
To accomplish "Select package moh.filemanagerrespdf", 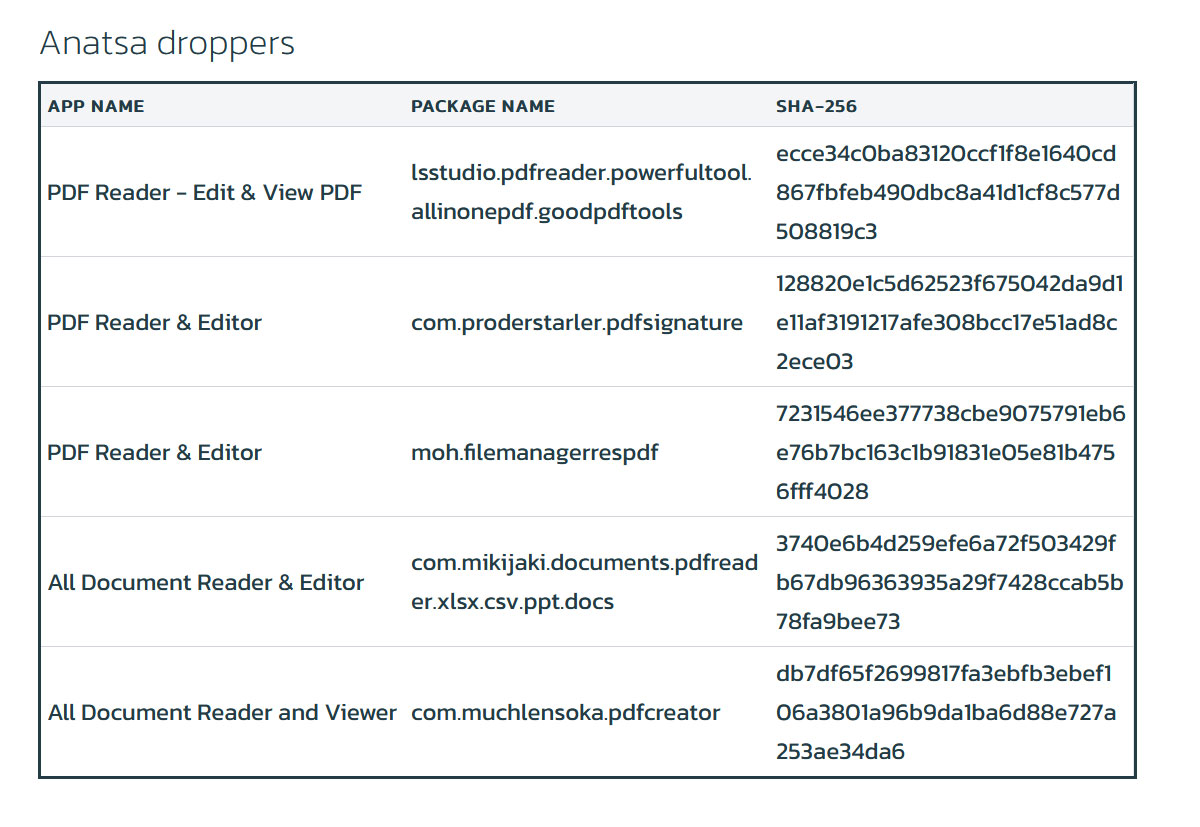I will 535,452.
